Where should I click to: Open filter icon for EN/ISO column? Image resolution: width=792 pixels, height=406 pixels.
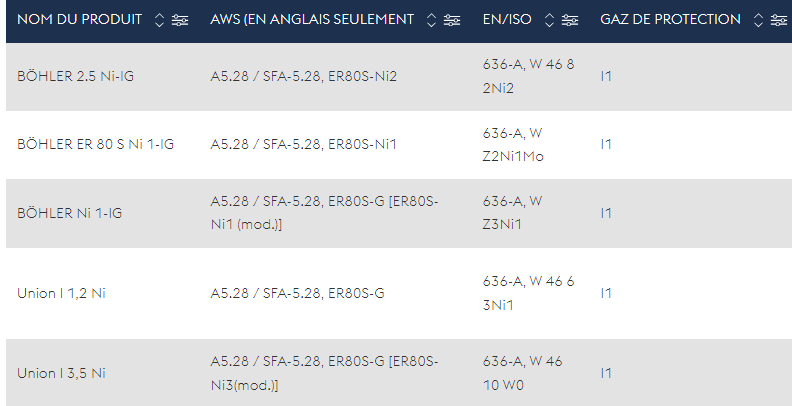(x=570, y=20)
